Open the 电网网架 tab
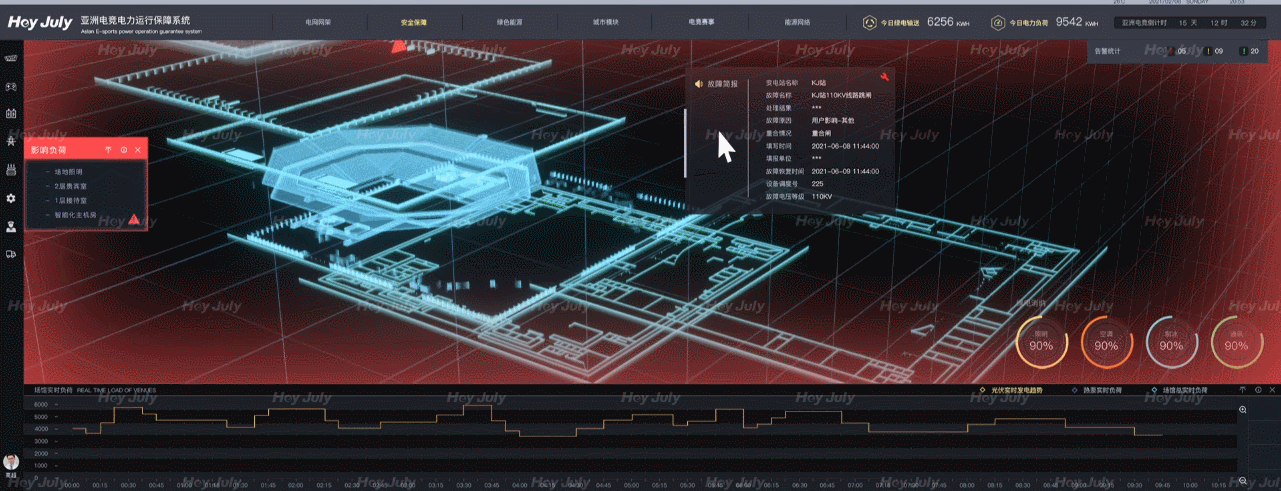This screenshot has width=1281, height=491. tap(318, 21)
